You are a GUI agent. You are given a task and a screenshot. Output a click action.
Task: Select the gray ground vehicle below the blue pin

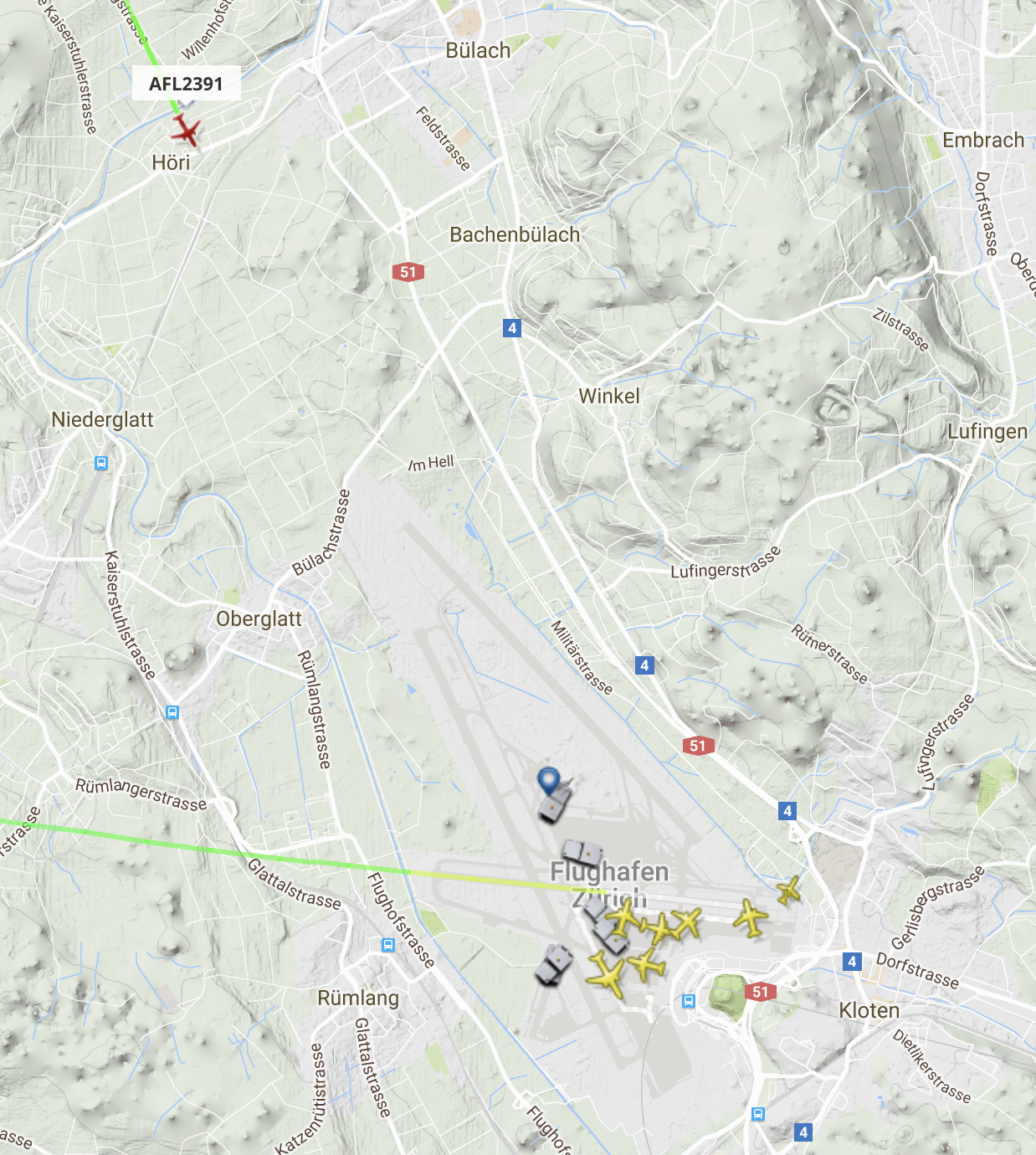[553, 803]
